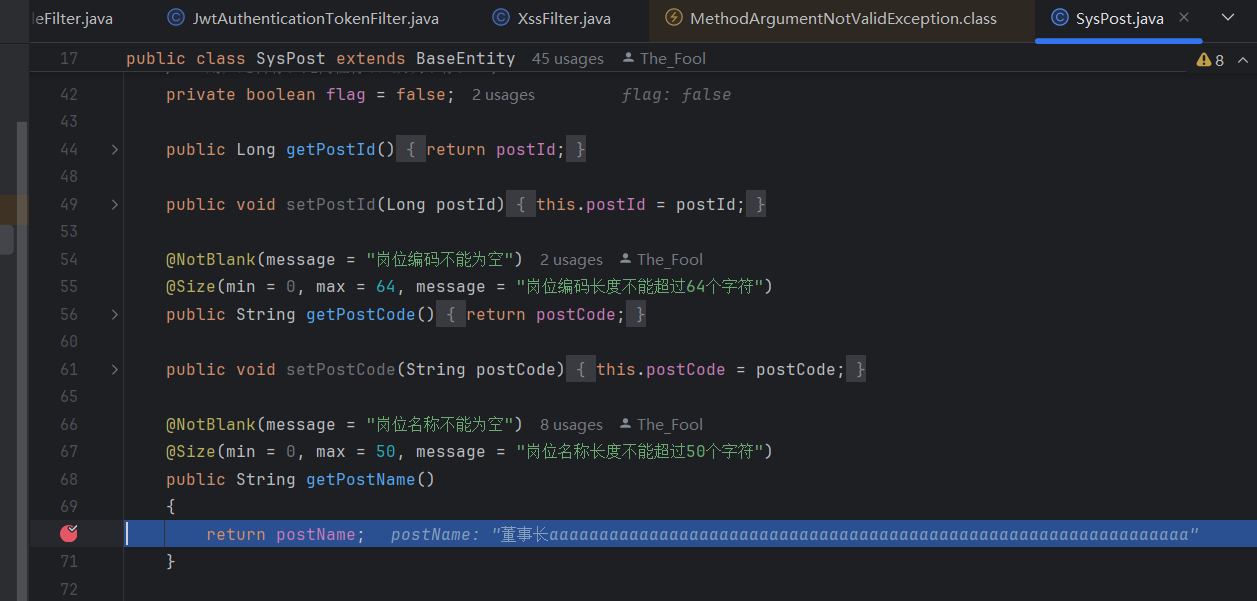Image resolution: width=1257 pixels, height=601 pixels.
Task: Click the number 50 in the max value
Action: tap(386, 452)
